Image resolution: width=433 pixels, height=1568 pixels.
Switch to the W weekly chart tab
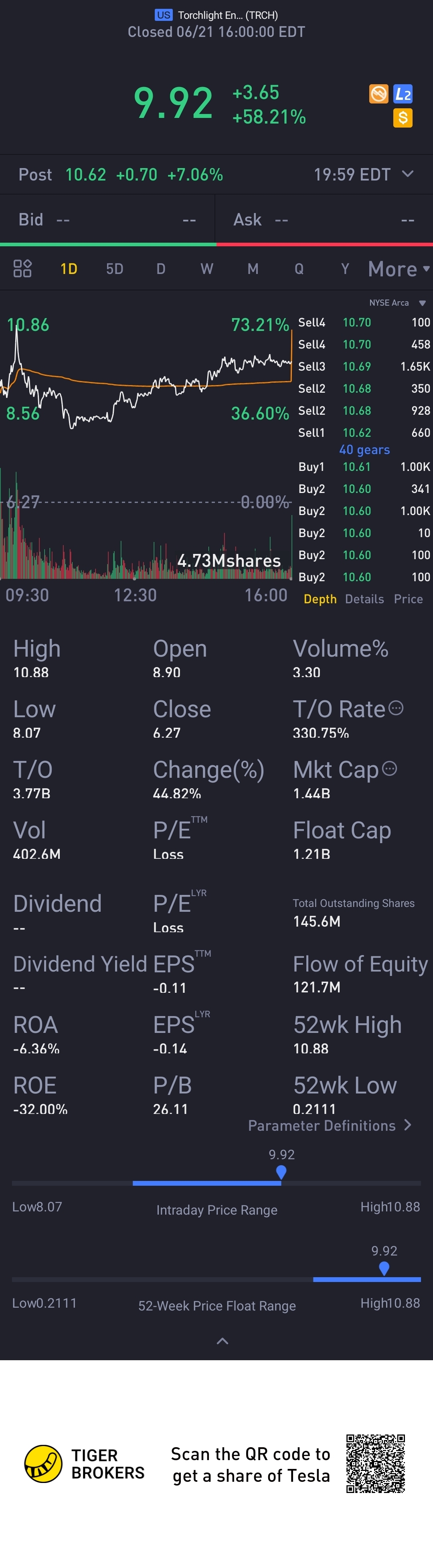point(207,269)
